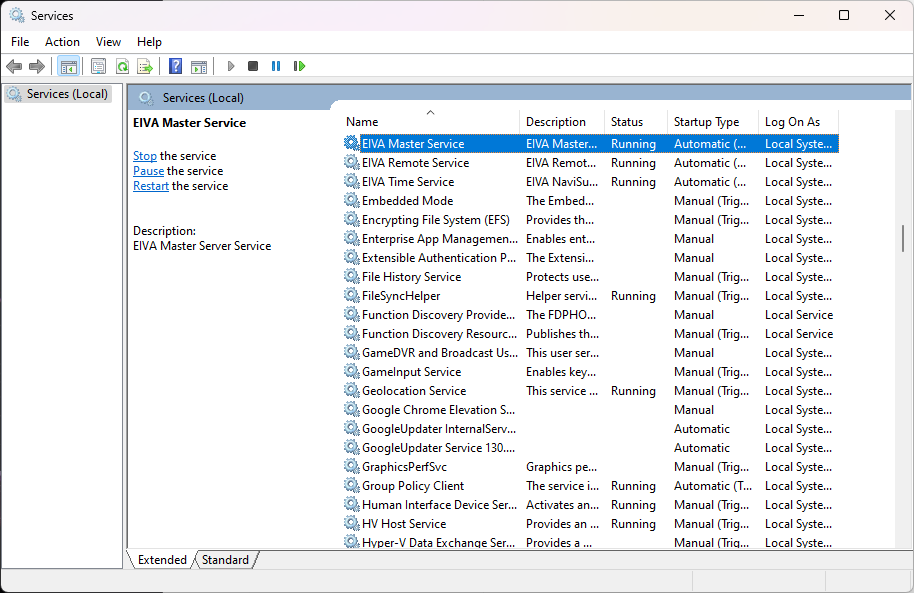Sort by the Name column header

pyautogui.click(x=430, y=121)
